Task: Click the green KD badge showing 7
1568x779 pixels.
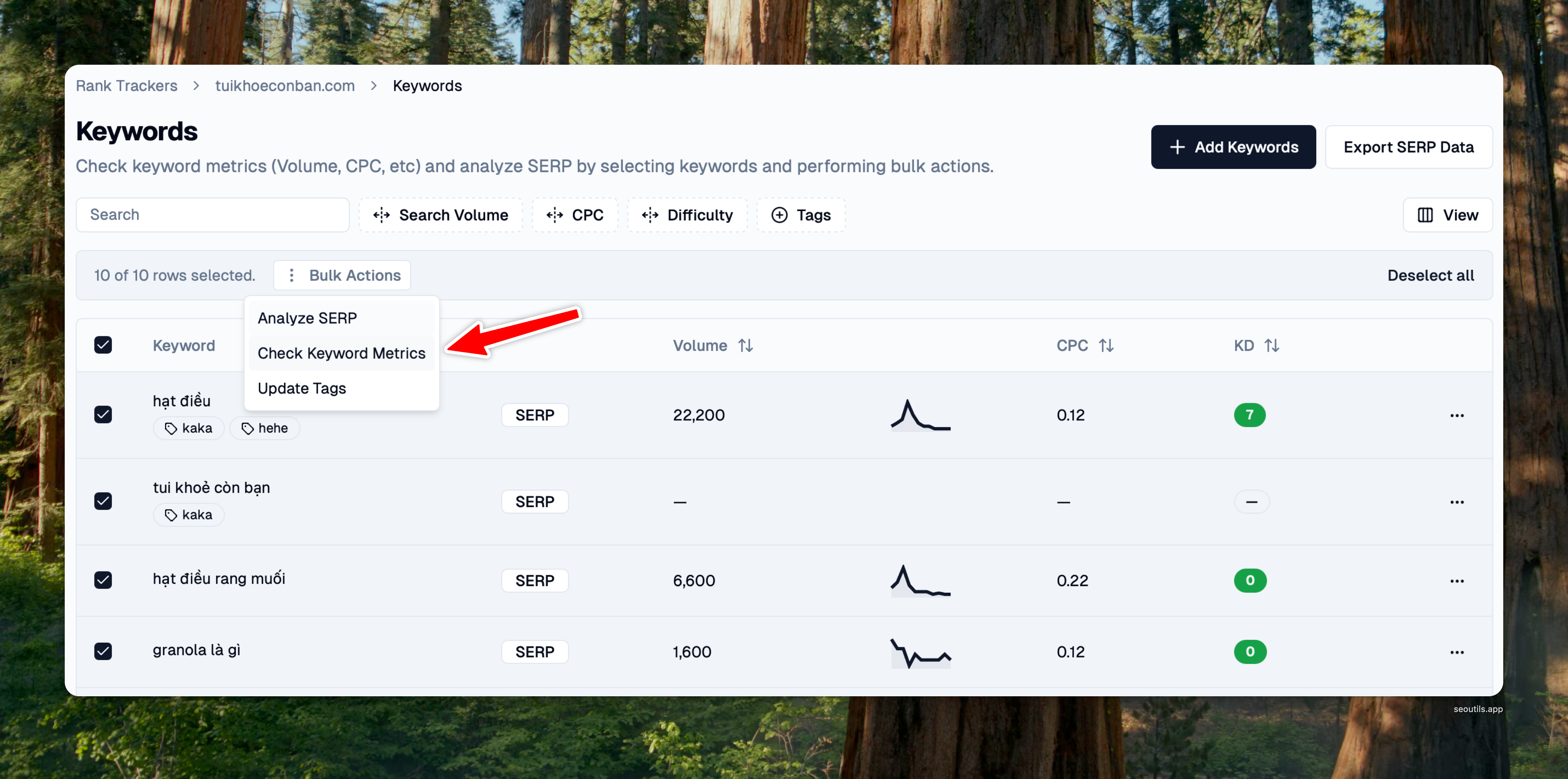Action: (1249, 415)
